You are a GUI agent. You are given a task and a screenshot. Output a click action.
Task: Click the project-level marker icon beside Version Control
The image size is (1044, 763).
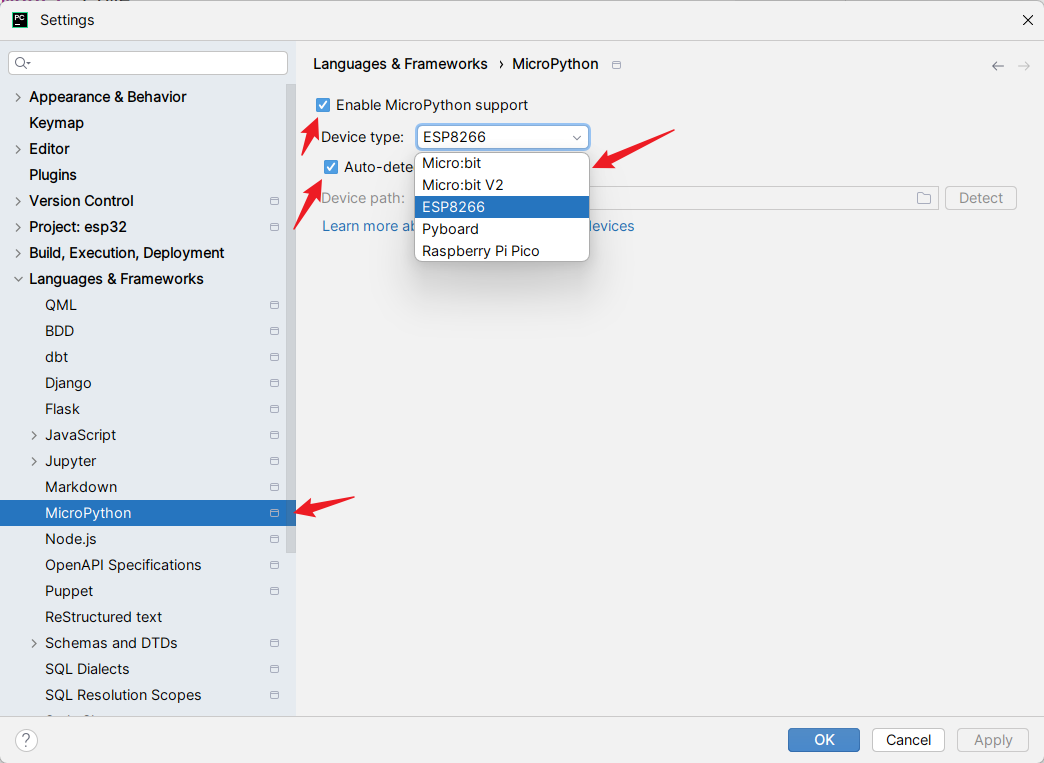click(274, 201)
